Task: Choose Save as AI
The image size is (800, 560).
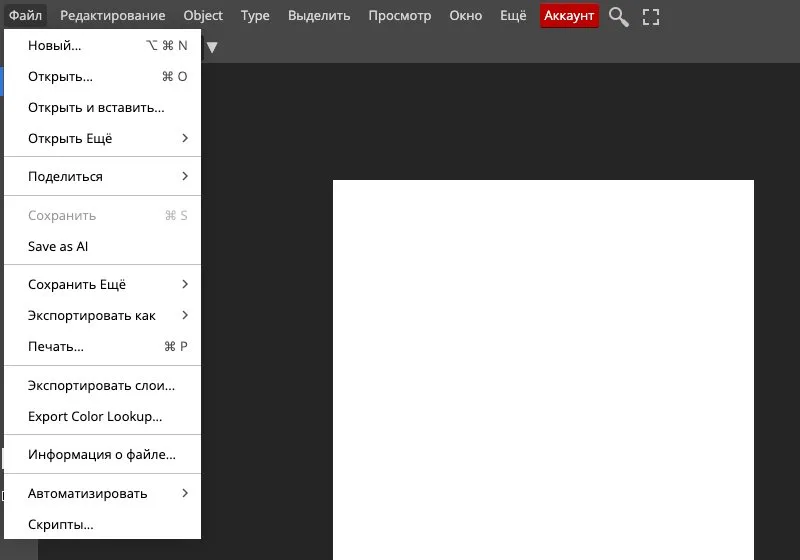Action: tap(102, 246)
